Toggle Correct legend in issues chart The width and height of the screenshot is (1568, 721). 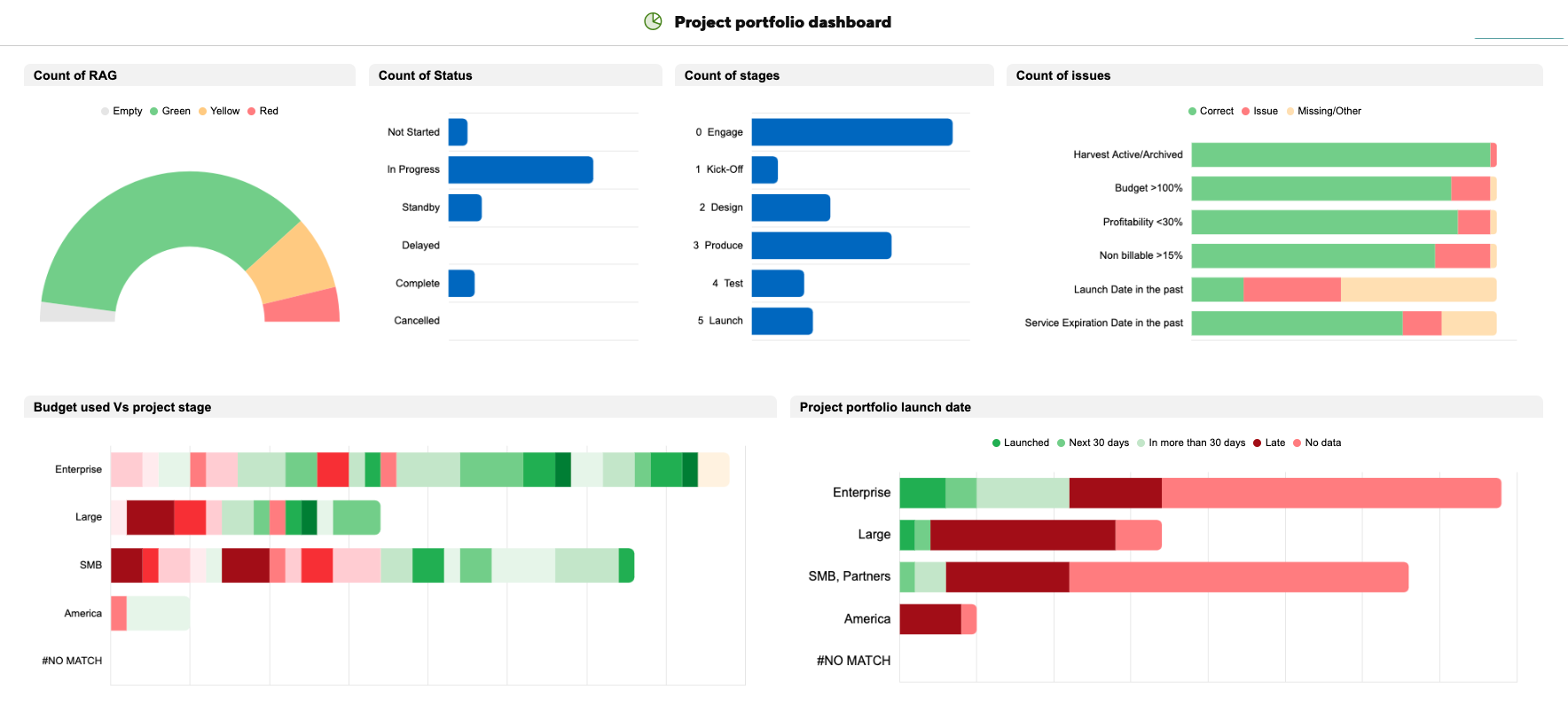[1211, 111]
